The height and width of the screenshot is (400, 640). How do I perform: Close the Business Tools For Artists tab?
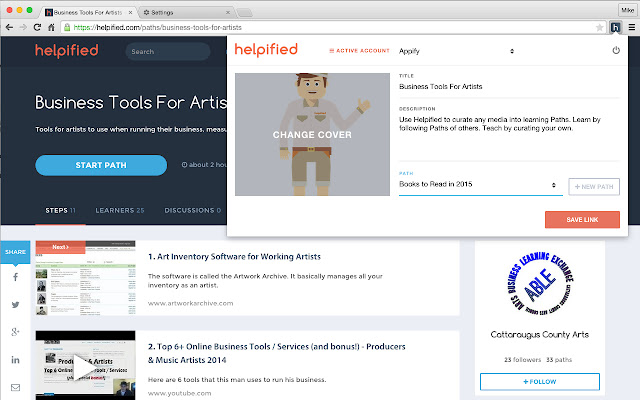pos(130,13)
